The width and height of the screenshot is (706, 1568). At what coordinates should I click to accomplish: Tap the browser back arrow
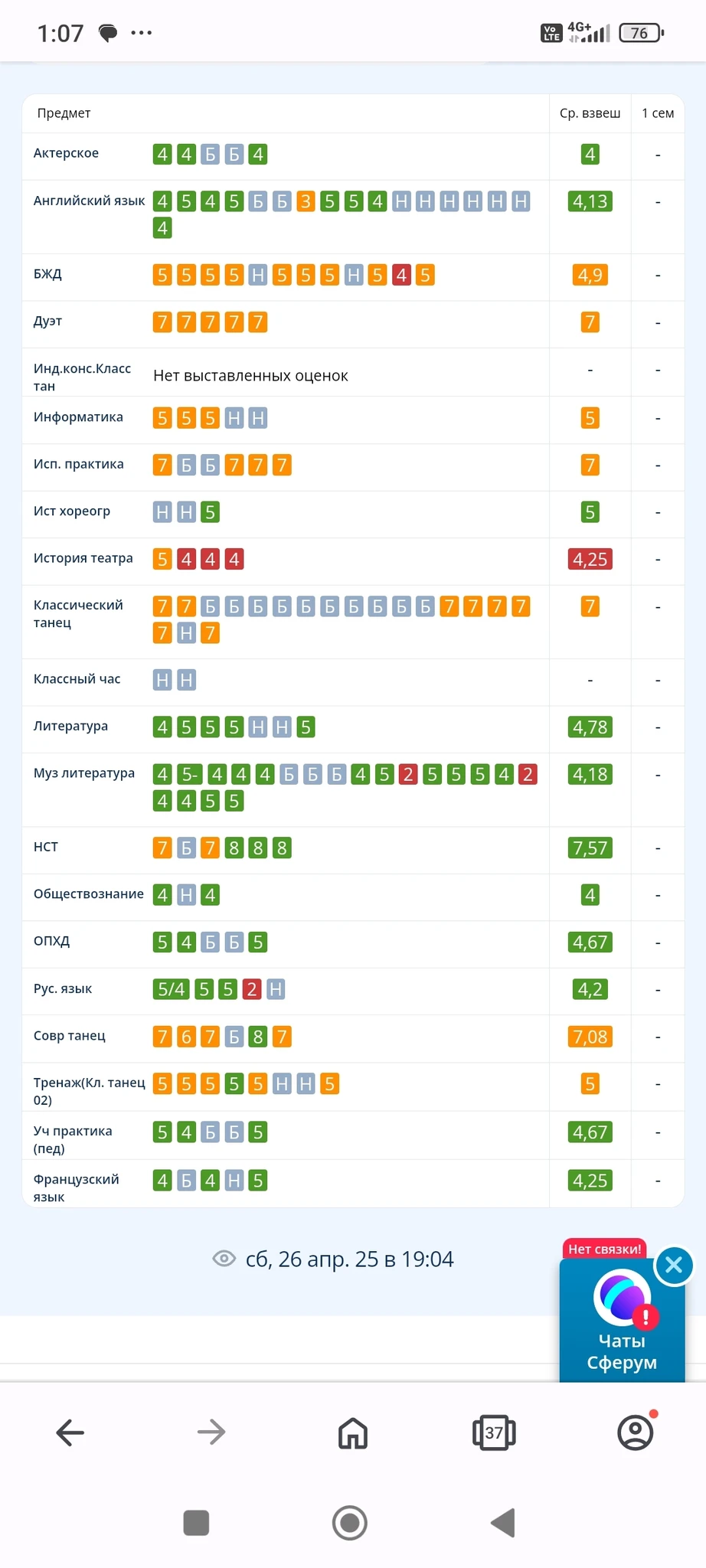(70, 1432)
